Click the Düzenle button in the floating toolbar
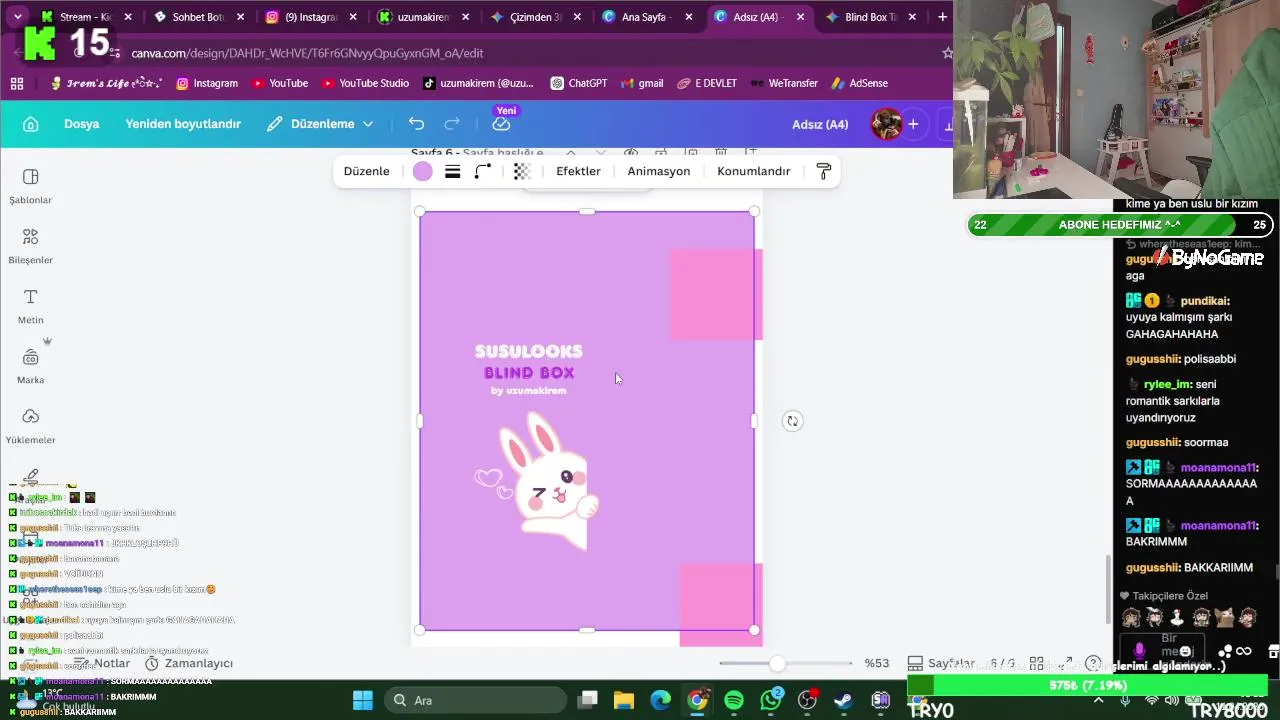The image size is (1280, 720). pos(367,171)
